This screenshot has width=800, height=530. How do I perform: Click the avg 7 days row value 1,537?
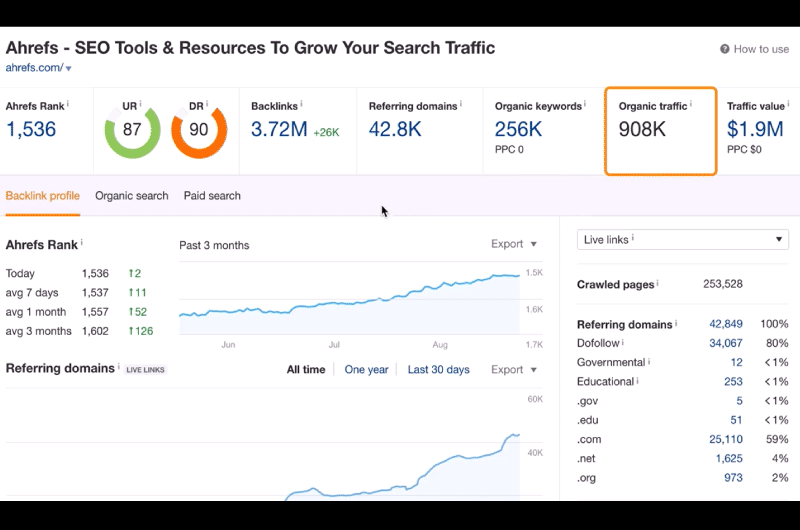tap(95, 293)
